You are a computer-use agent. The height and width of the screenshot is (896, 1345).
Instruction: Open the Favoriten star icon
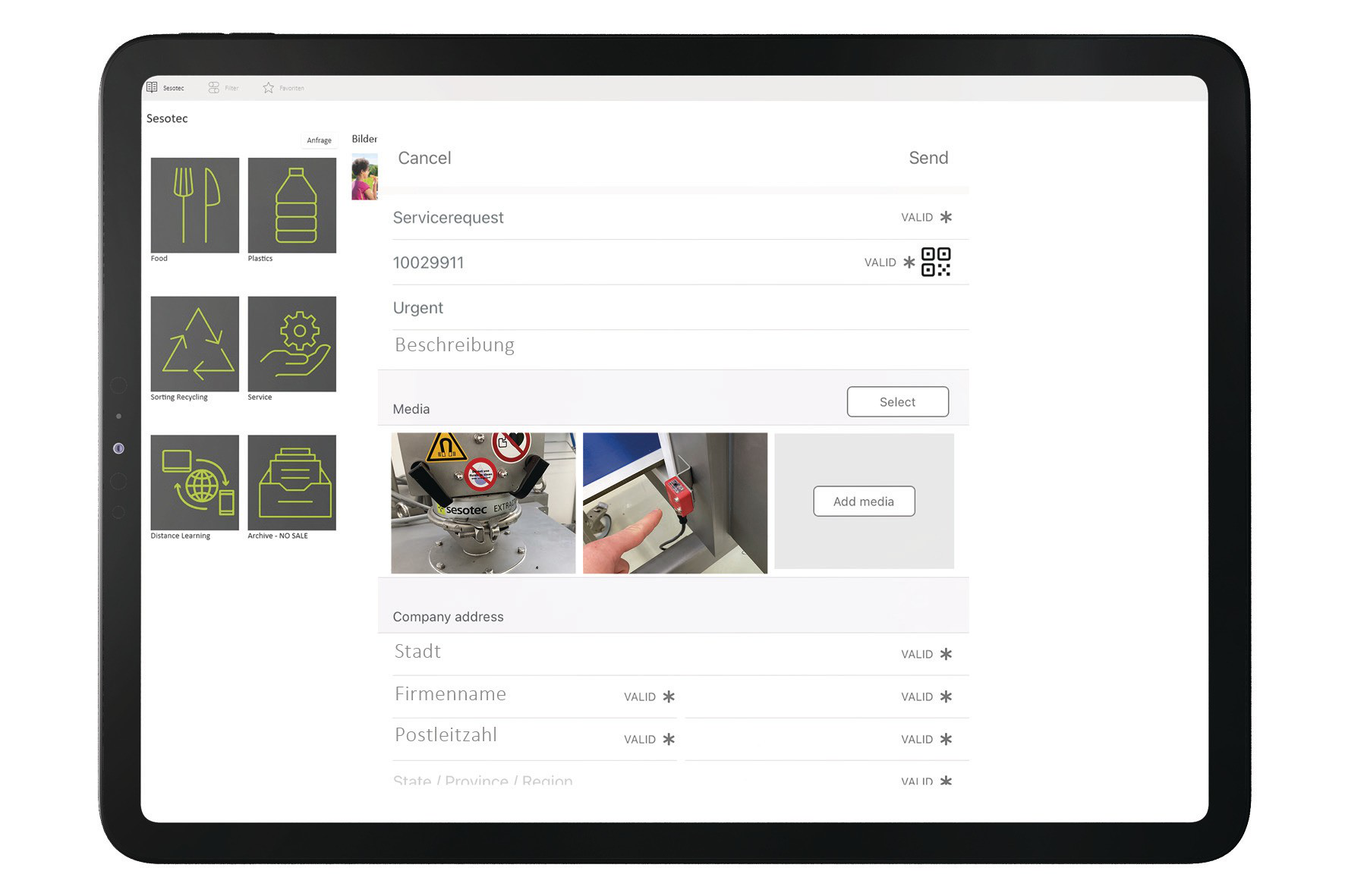point(269,88)
